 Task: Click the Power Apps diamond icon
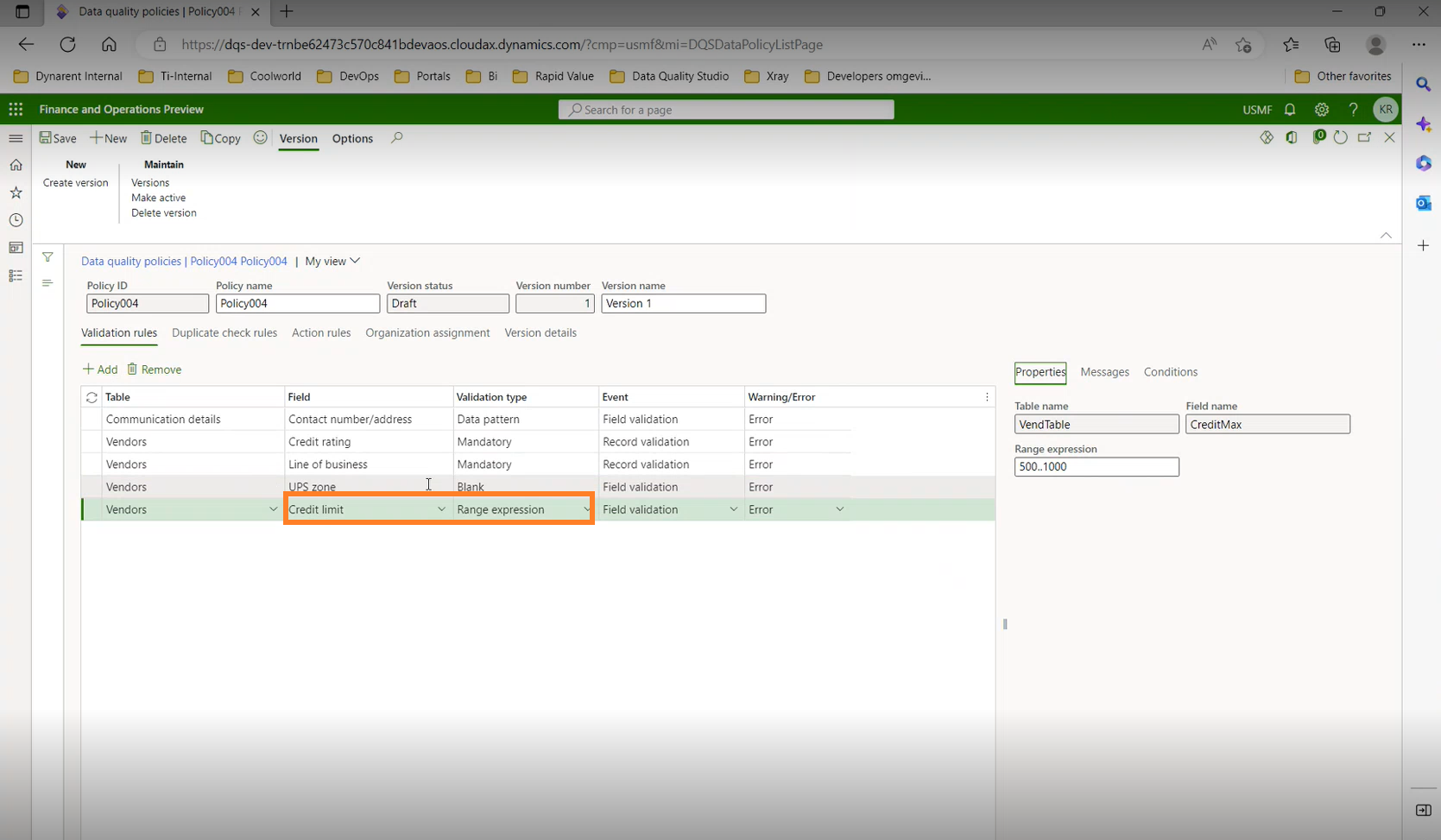click(x=1267, y=137)
